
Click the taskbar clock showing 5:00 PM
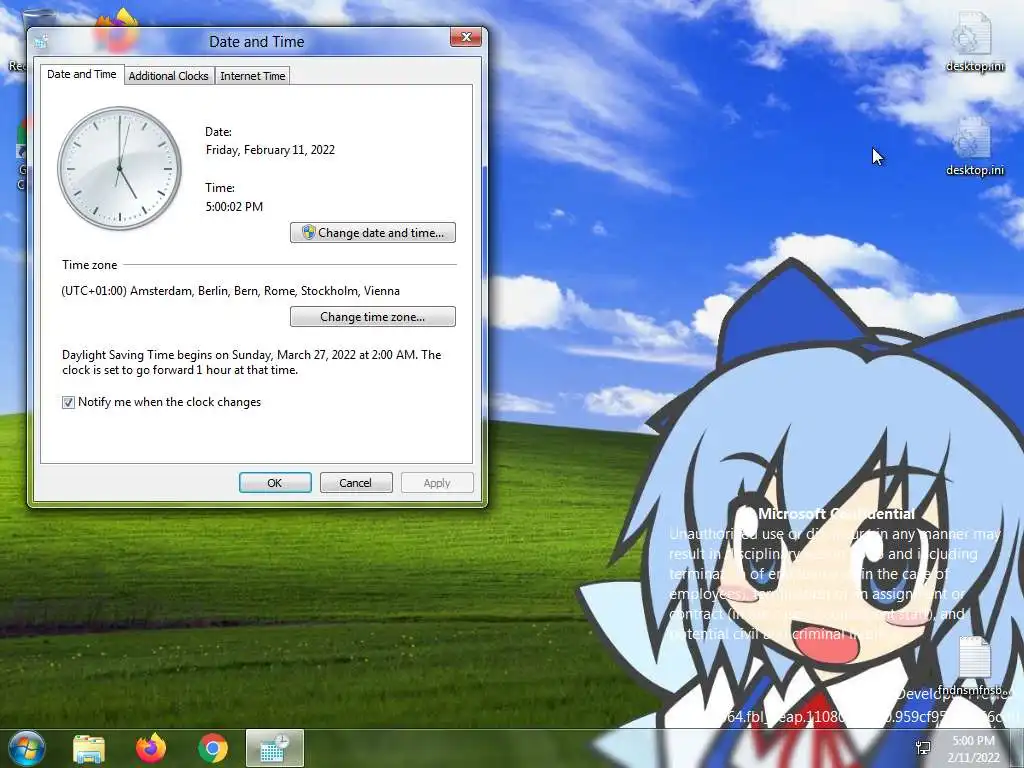(974, 749)
